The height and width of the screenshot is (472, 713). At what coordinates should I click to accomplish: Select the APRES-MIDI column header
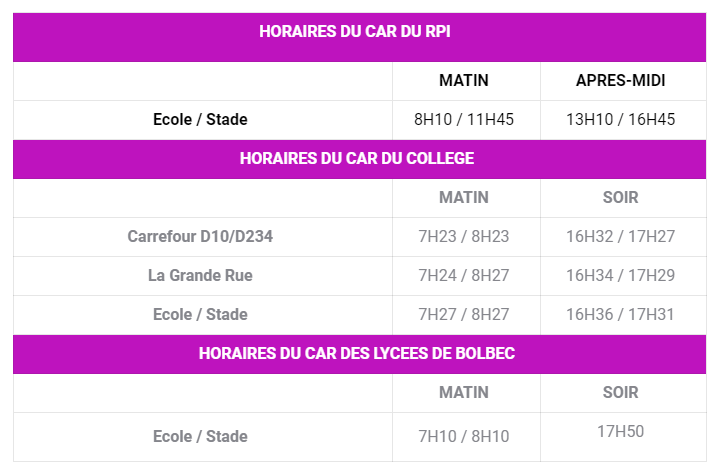[621, 80]
